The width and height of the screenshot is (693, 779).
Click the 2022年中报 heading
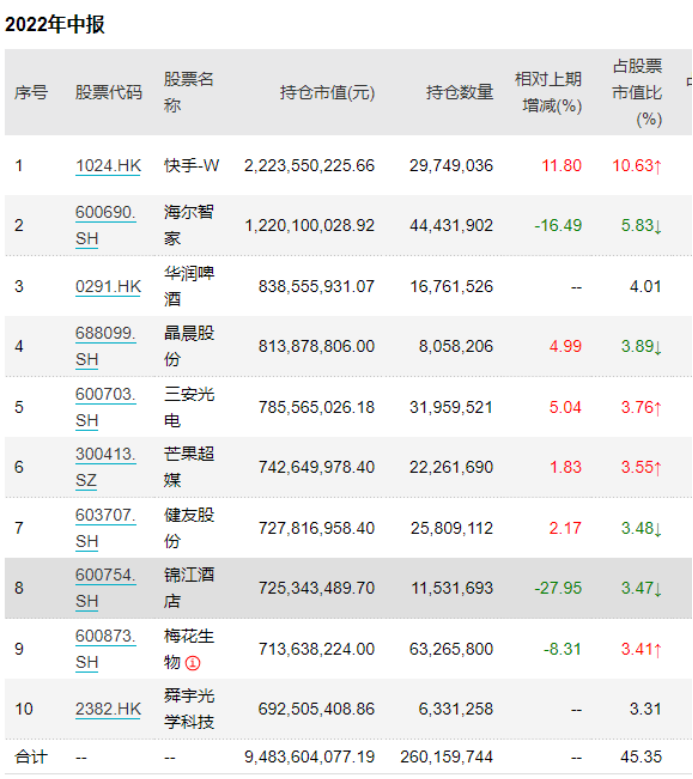[55, 25]
